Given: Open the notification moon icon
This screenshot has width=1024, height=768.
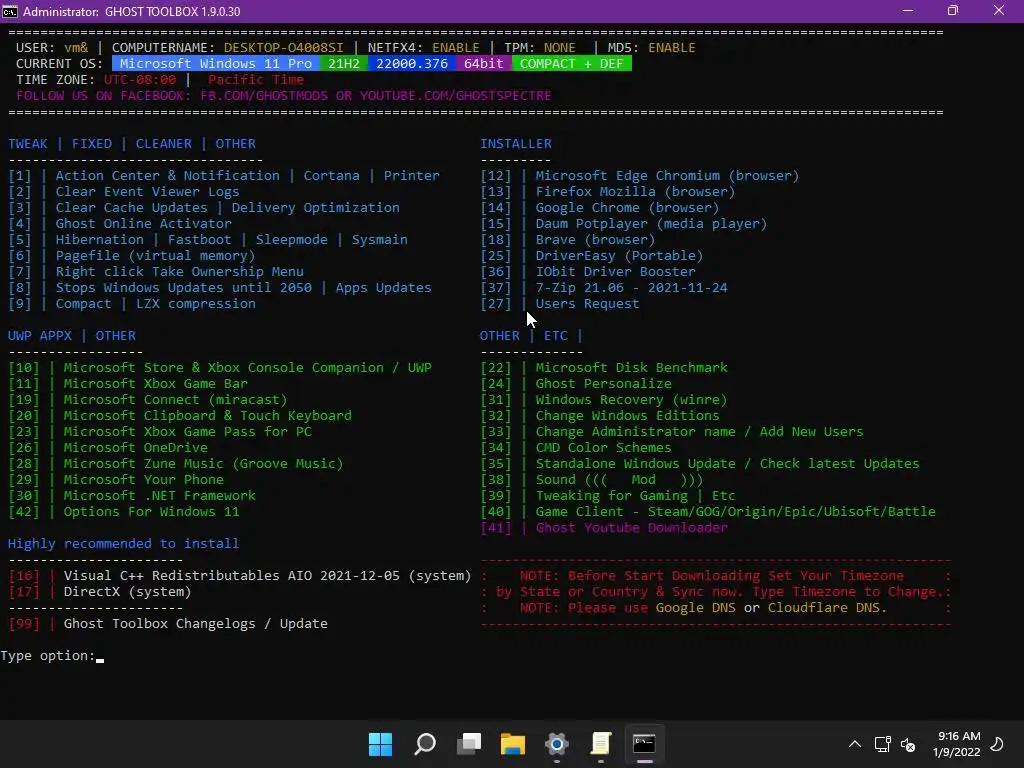Looking at the screenshot, I should (997, 744).
